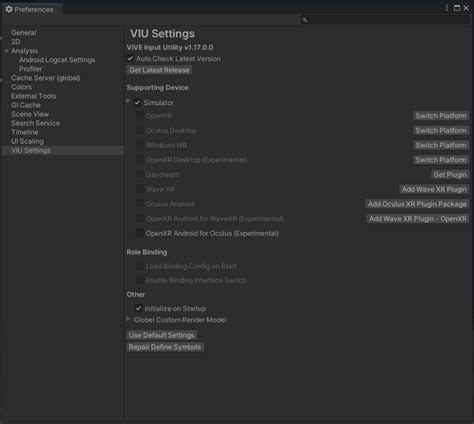Click the 'VIU Settings' page title

coord(162,33)
